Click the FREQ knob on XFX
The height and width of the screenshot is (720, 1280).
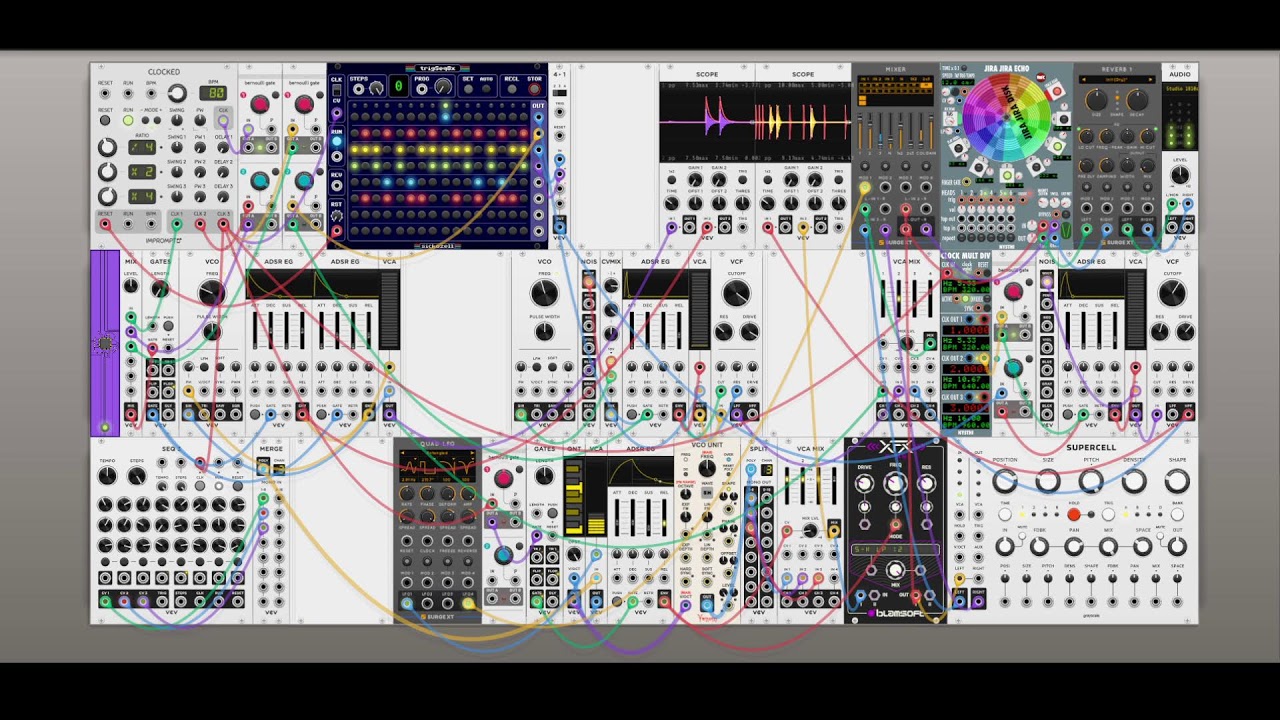coord(895,481)
